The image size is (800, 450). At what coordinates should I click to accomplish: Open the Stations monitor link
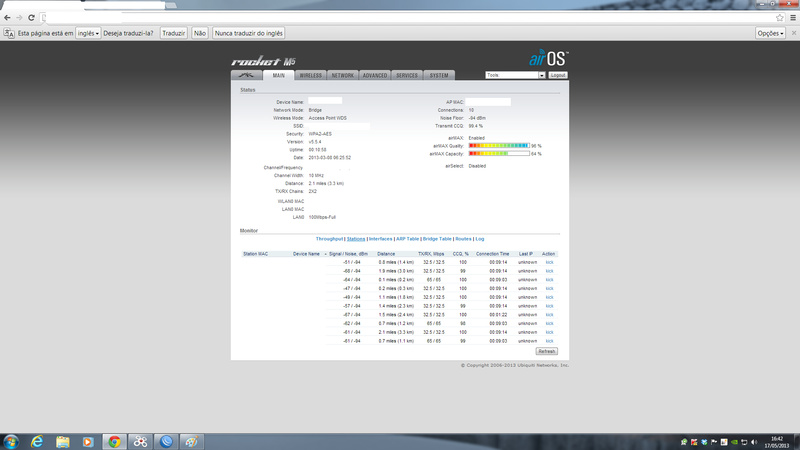(x=356, y=239)
